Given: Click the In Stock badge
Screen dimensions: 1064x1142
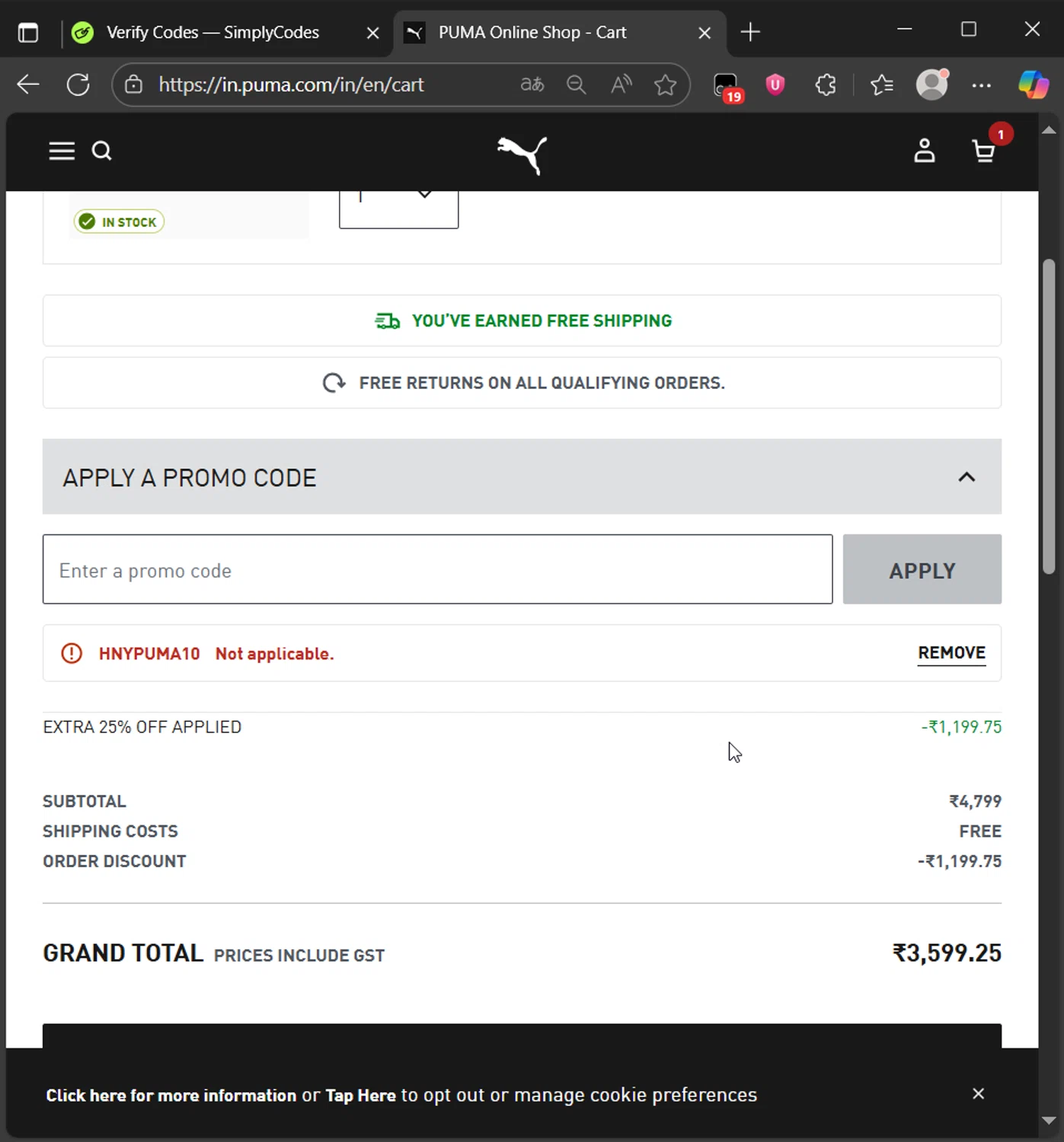Looking at the screenshot, I should coord(119,222).
